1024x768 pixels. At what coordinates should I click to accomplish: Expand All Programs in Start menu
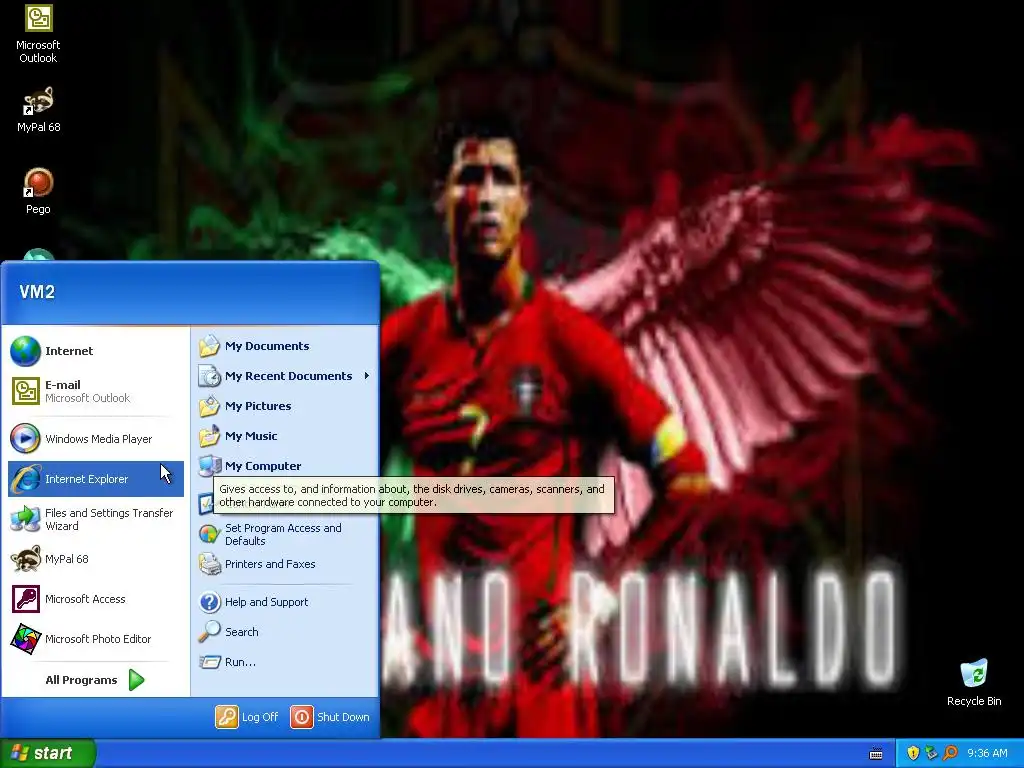click(95, 680)
